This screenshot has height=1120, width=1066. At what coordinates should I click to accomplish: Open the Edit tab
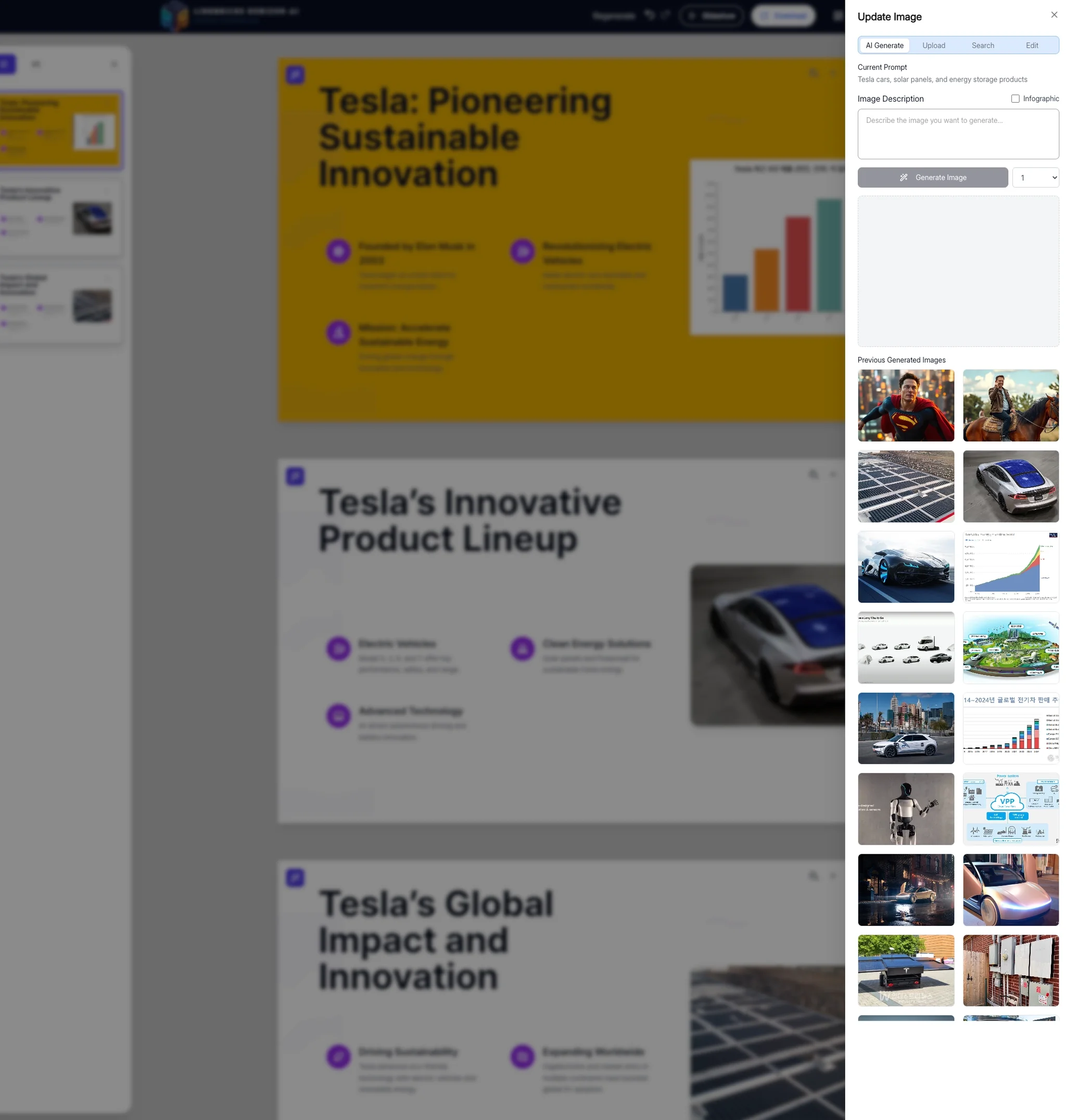coord(1031,45)
